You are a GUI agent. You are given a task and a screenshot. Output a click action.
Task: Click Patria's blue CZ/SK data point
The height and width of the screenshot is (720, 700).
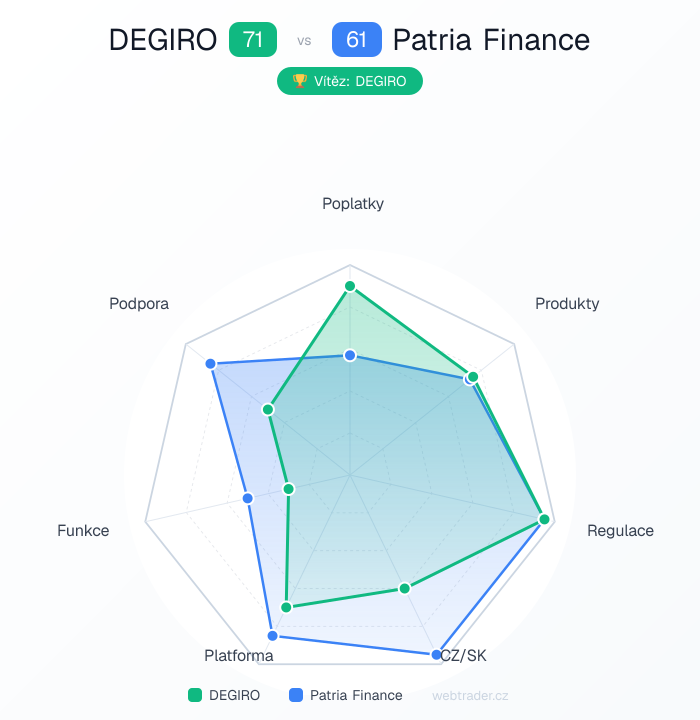click(x=437, y=655)
